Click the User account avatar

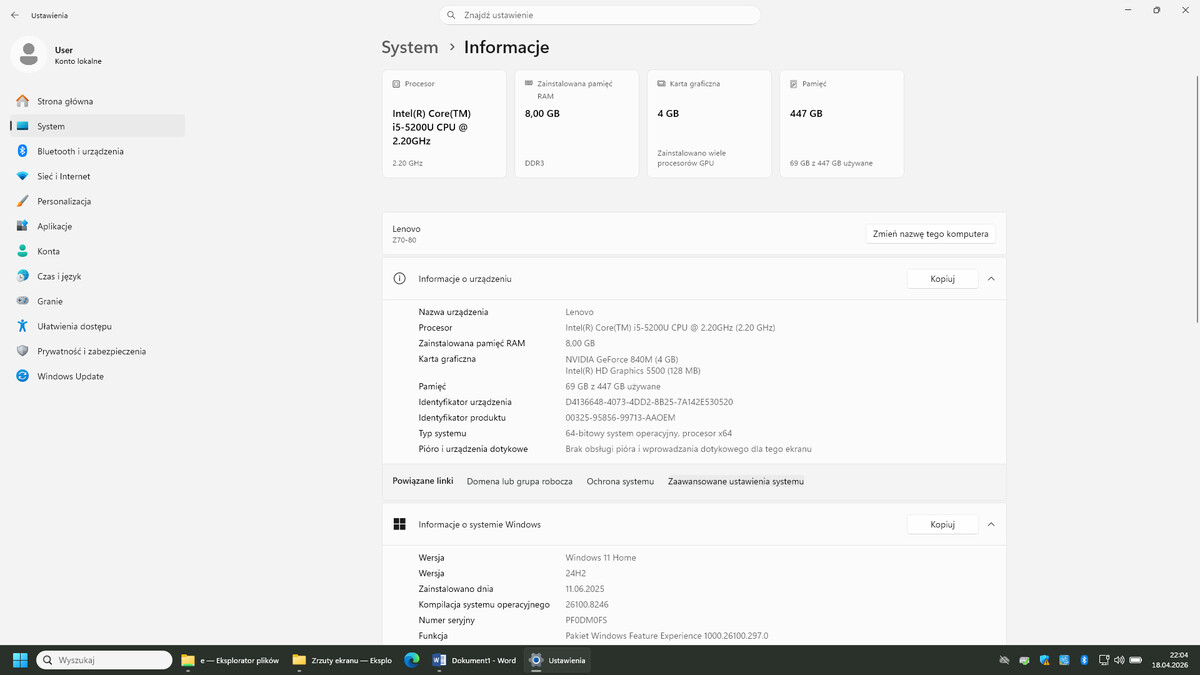tap(28, 54)
